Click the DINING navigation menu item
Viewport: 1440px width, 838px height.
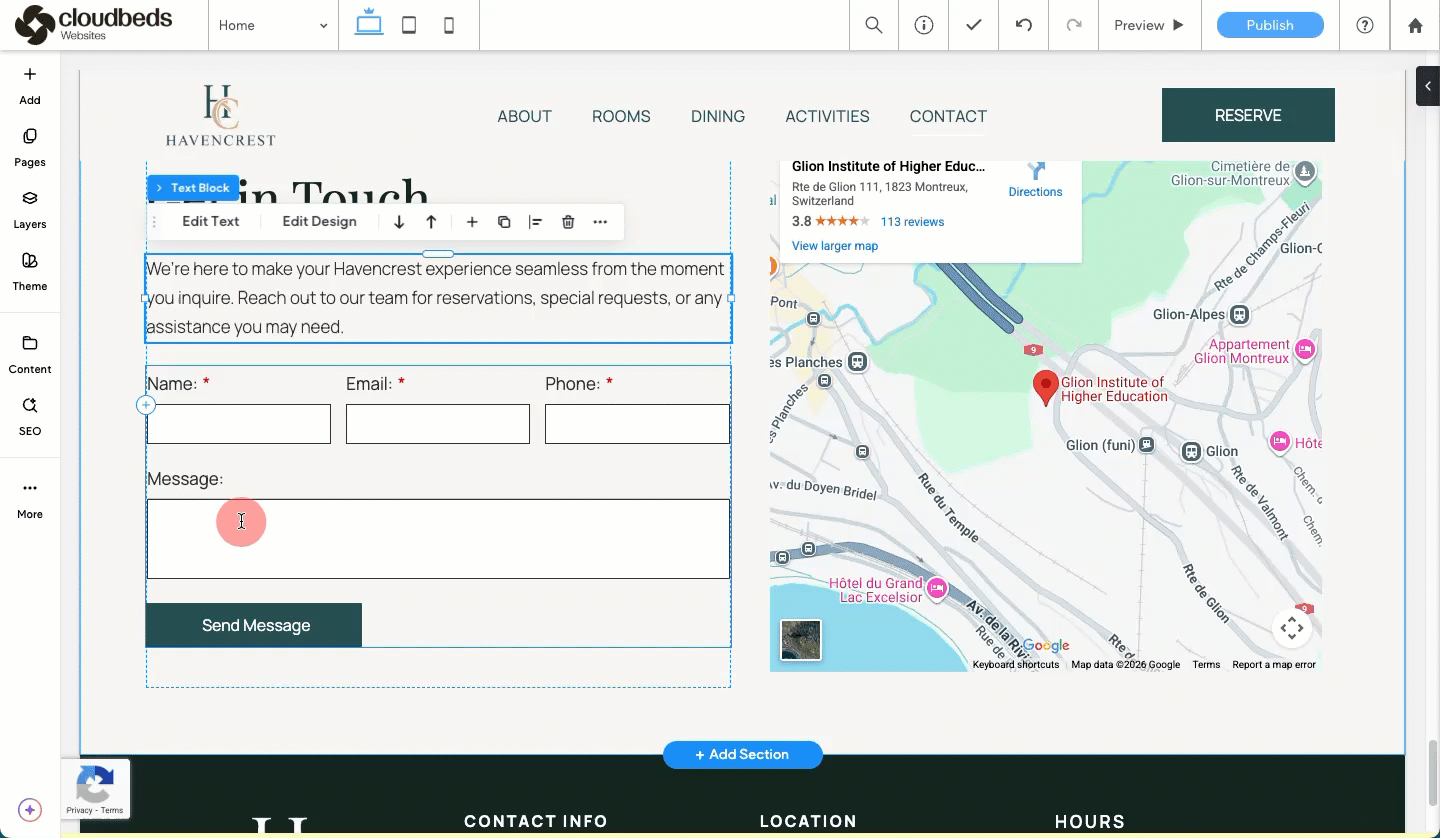[718, 116]
